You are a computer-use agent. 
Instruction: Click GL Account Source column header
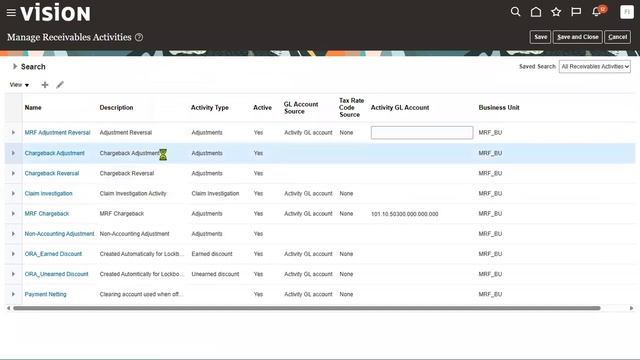(x=301, y=108)
